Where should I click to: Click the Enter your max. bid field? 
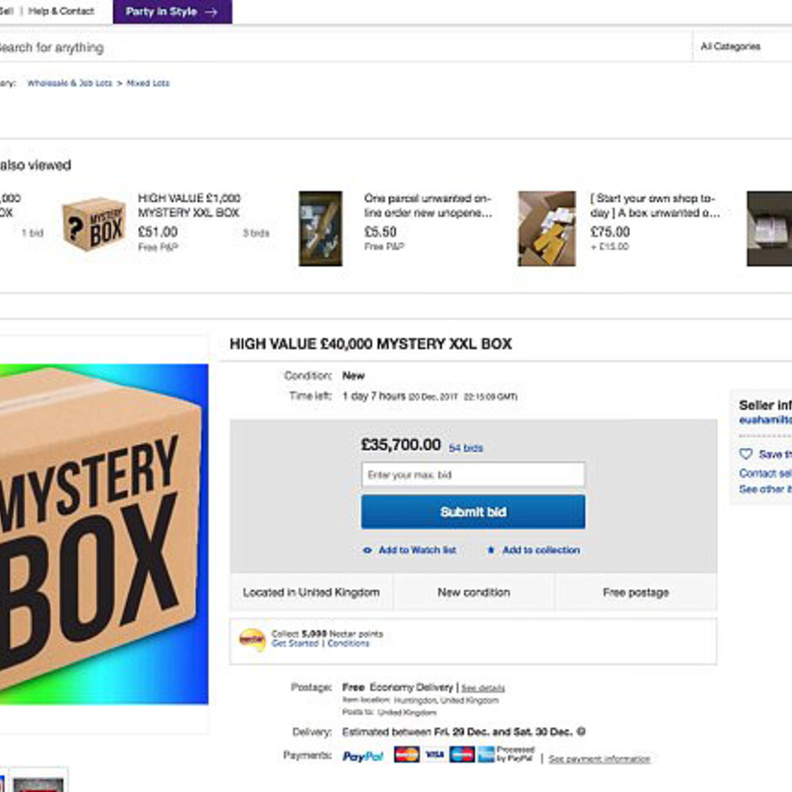click(x=473, y=475)
